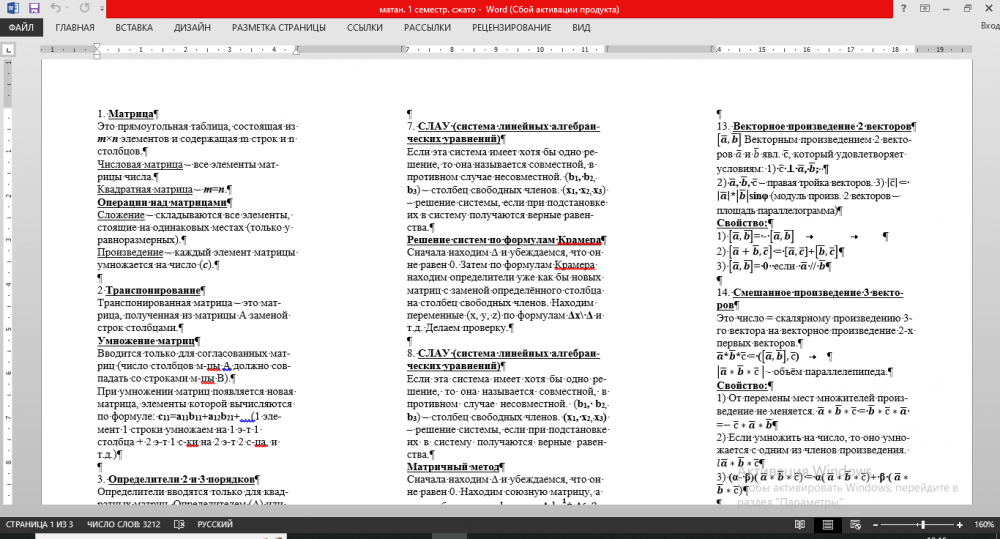Open word count via ЧИСЛО СЛОВ: 3212

point(124,524)
